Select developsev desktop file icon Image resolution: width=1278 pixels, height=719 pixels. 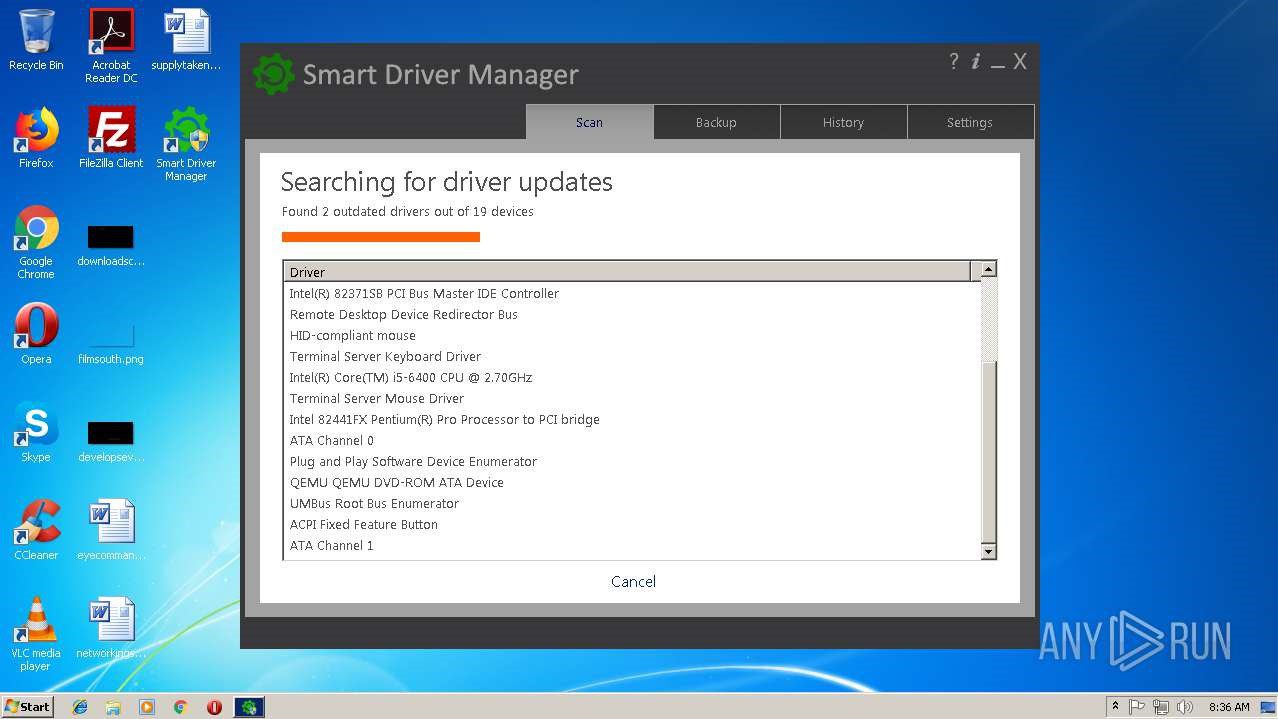111,441
